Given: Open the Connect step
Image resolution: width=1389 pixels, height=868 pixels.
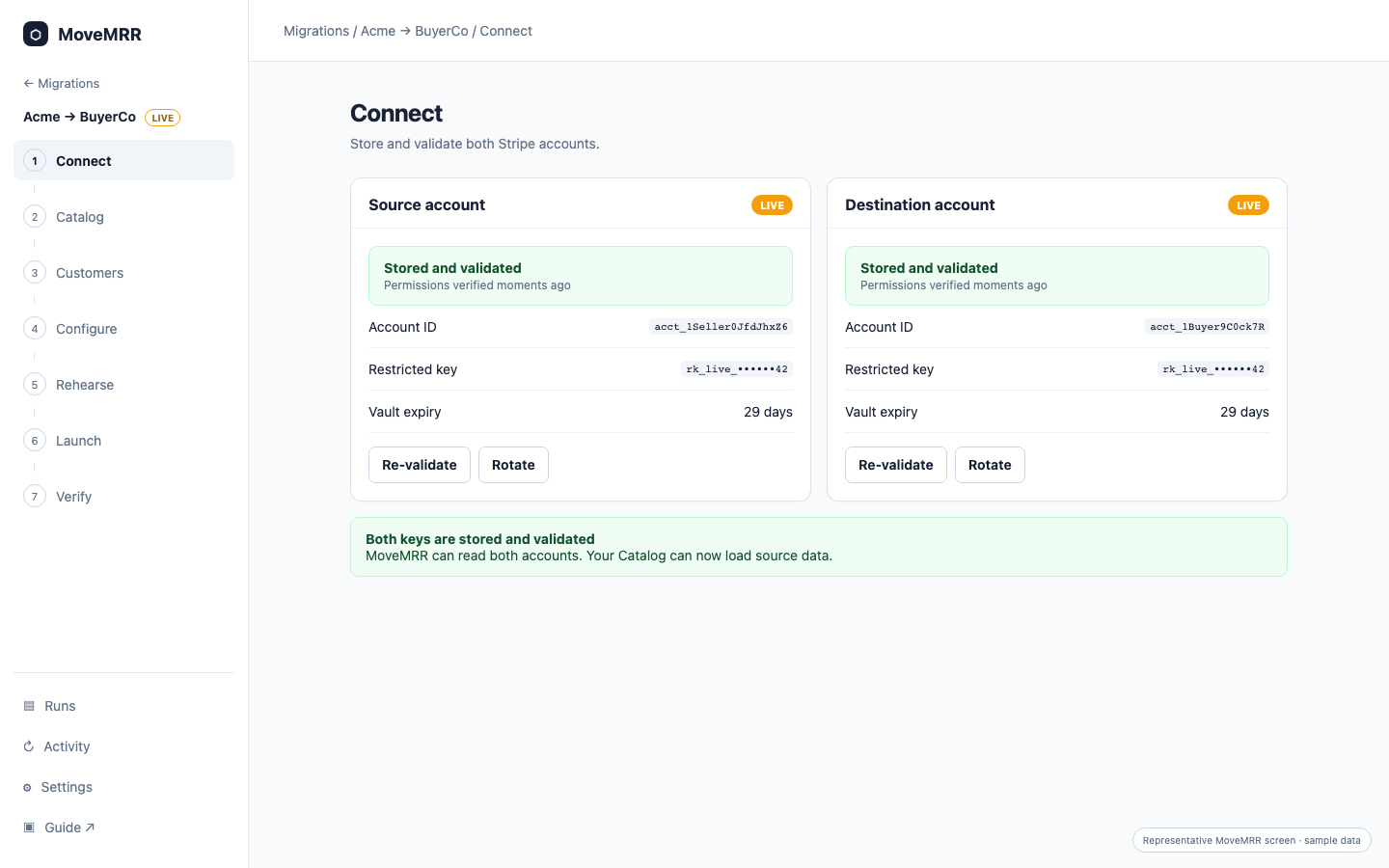Looking at the screenshot, I should 123,161.
